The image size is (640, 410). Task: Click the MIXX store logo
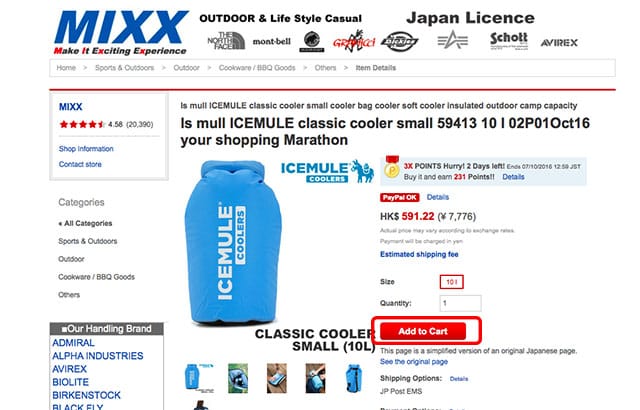[120, 33]
